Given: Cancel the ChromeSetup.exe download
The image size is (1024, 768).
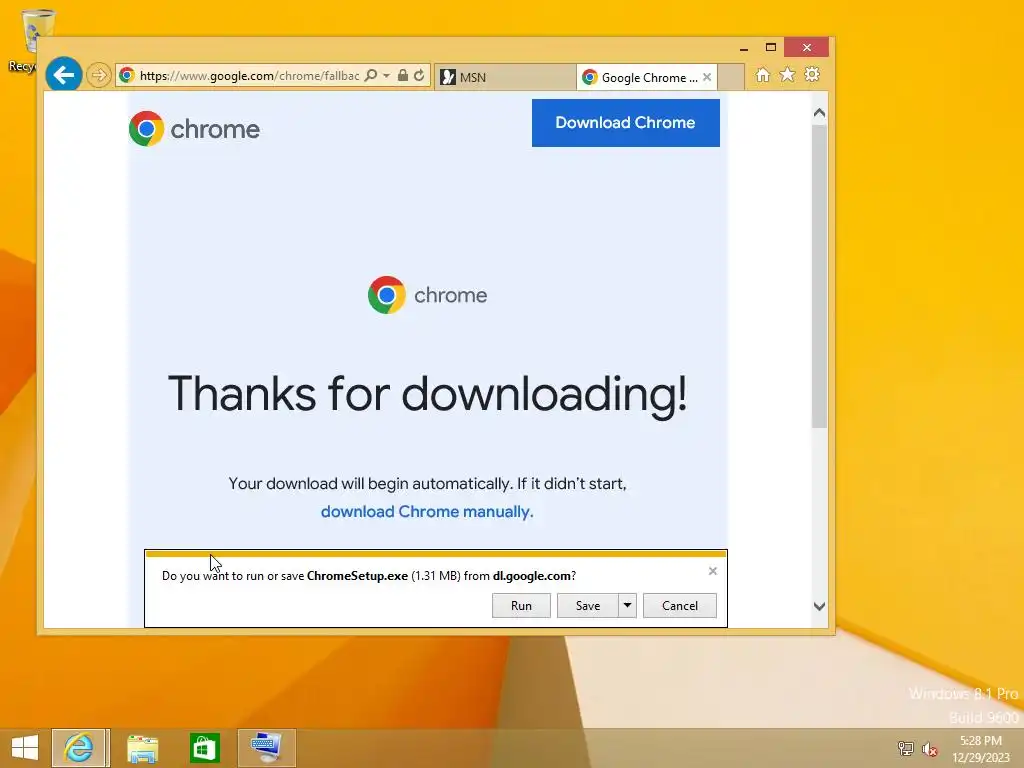Looking at the screenshot, I should 680,605.
